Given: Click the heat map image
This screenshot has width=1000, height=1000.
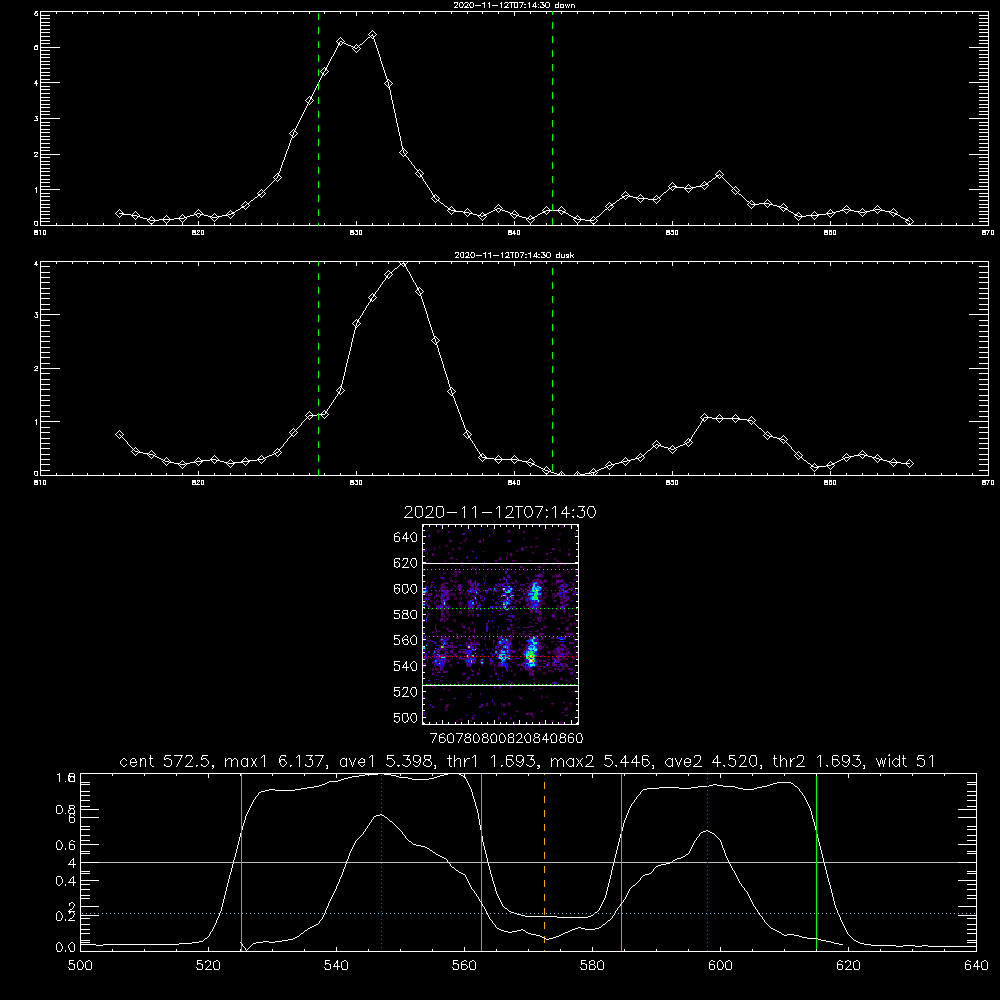Looking at the screenshot, I should (x=501, y=624).
